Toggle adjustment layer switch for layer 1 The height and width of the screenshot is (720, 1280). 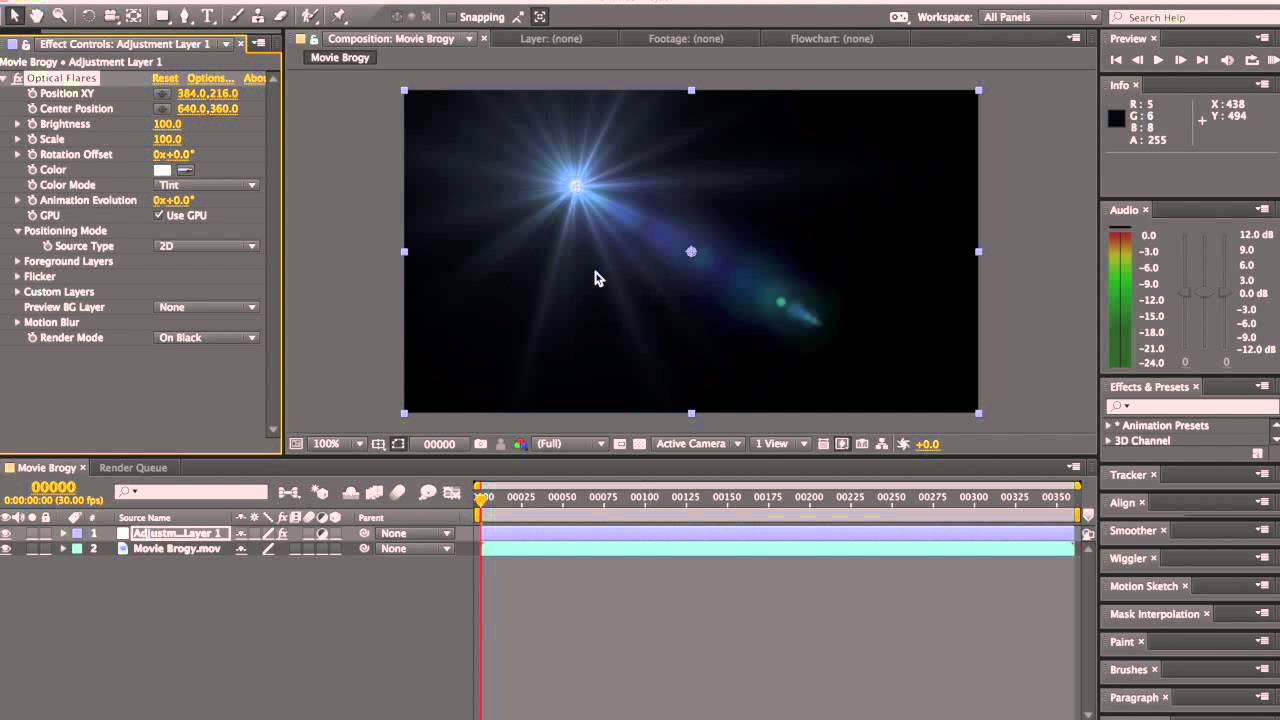322,534
